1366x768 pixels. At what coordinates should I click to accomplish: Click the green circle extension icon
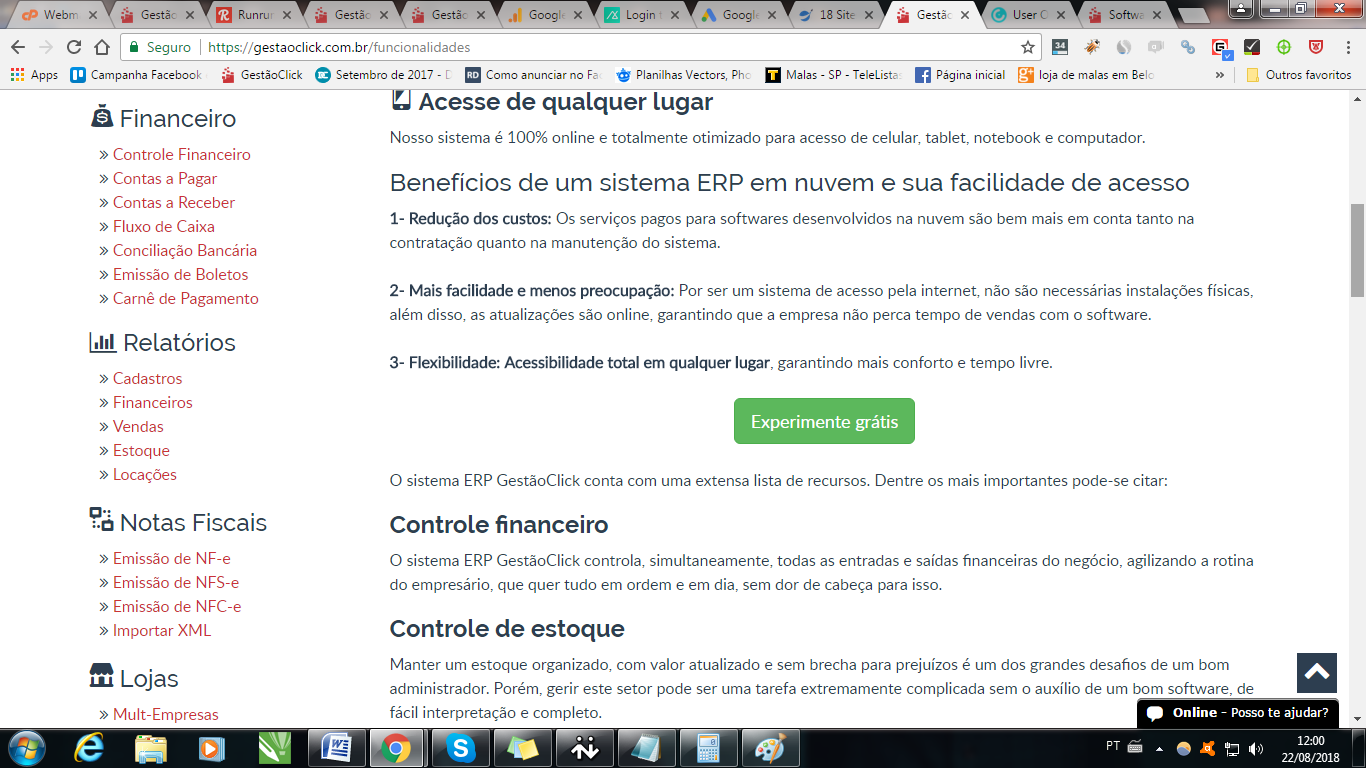(x=1284, y=47)
